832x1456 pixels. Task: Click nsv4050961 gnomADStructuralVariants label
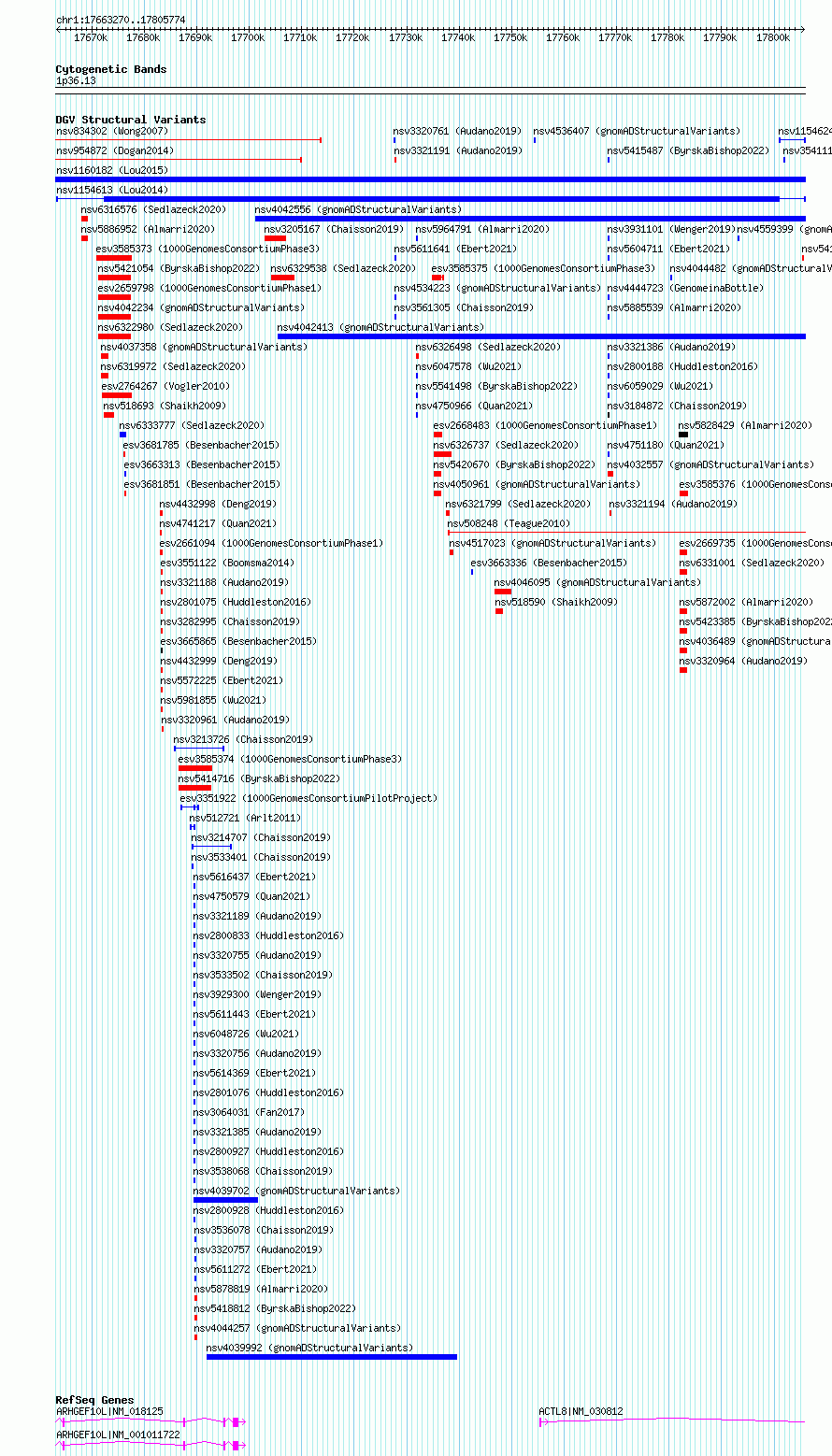[537, 484]
